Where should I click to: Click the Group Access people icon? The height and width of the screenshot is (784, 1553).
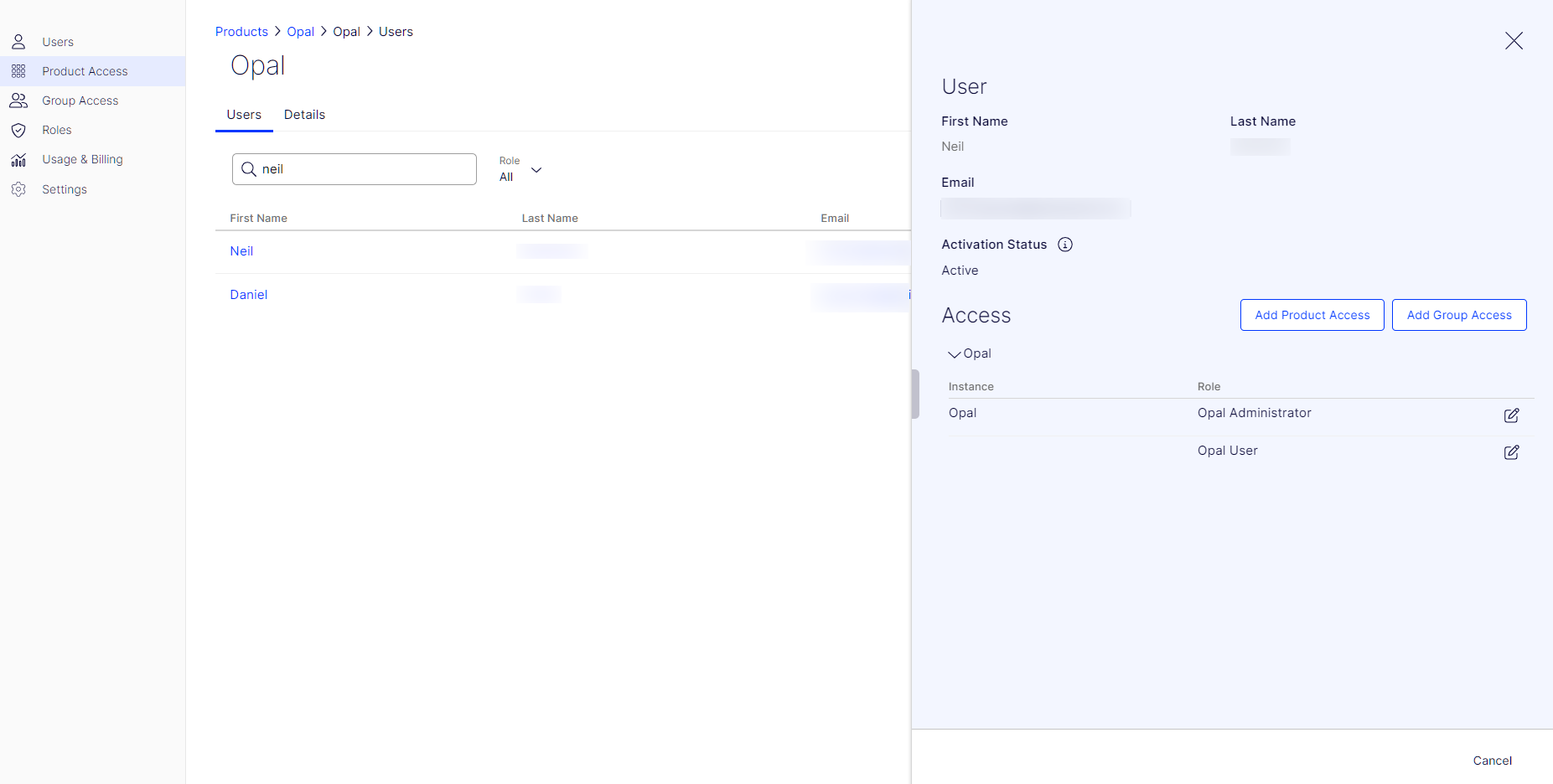(18, 101)
